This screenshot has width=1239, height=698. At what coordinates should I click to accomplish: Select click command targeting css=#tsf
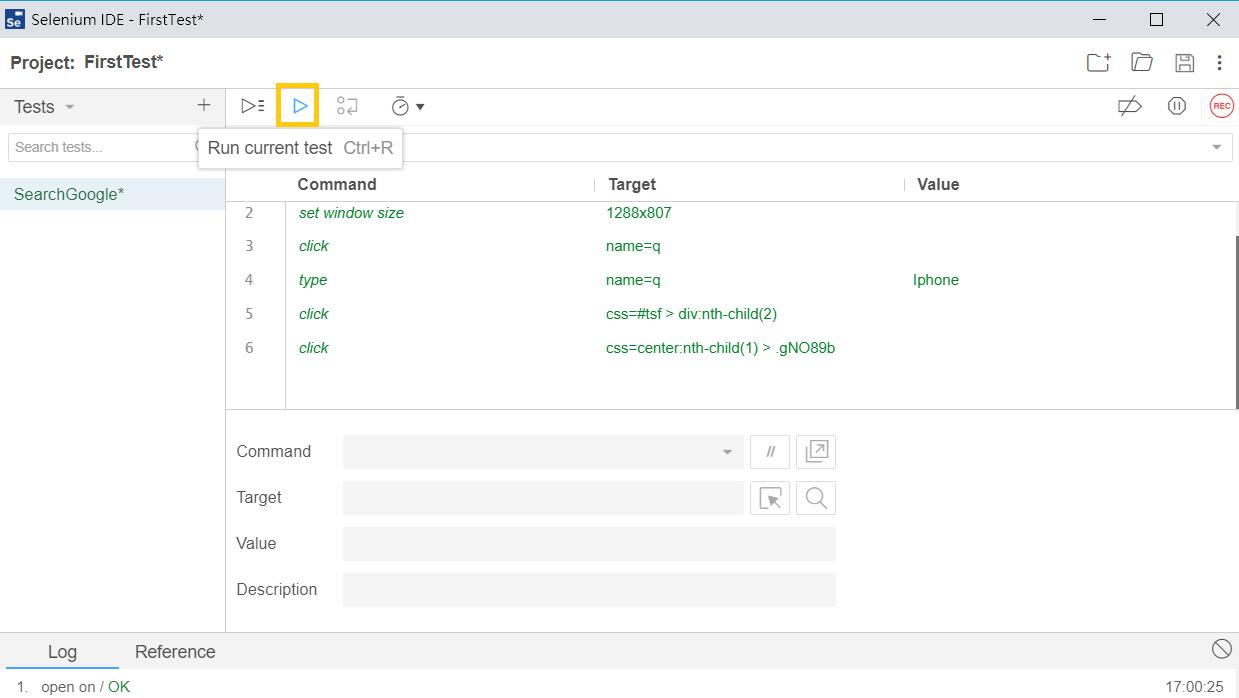732,314
